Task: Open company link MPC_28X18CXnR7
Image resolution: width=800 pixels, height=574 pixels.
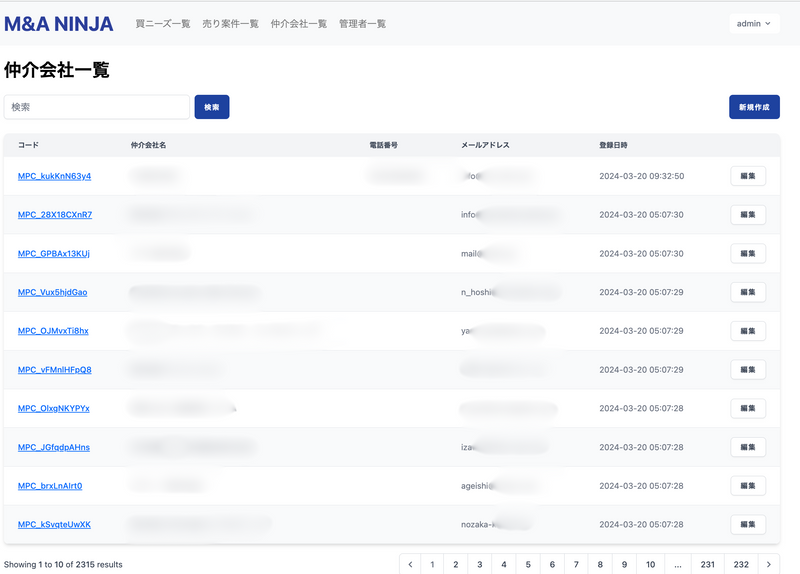Action: pyautogui.click(x=55, y=215)
